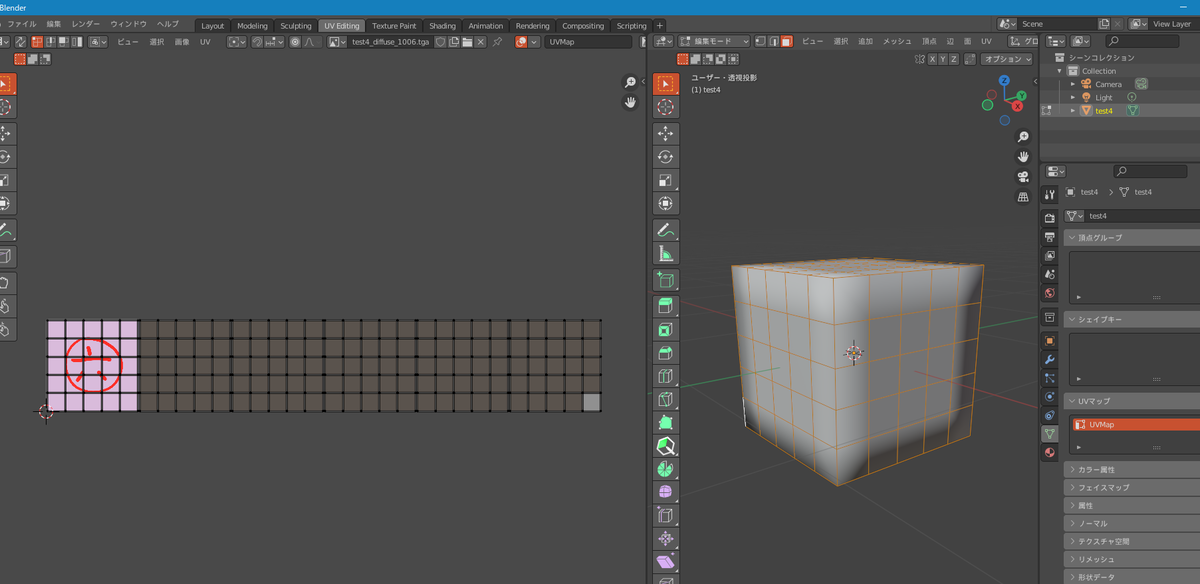Image resolution: width=1200 pixels, height=584 pixels.
Task: Toggle face select mode in 3D viewport
Action: coord(786,41)
